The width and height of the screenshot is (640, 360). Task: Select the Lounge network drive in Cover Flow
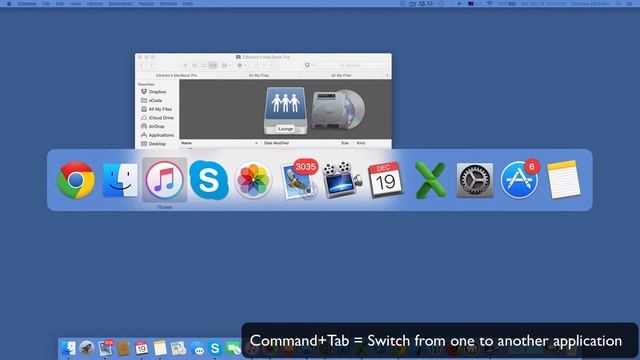285,110
